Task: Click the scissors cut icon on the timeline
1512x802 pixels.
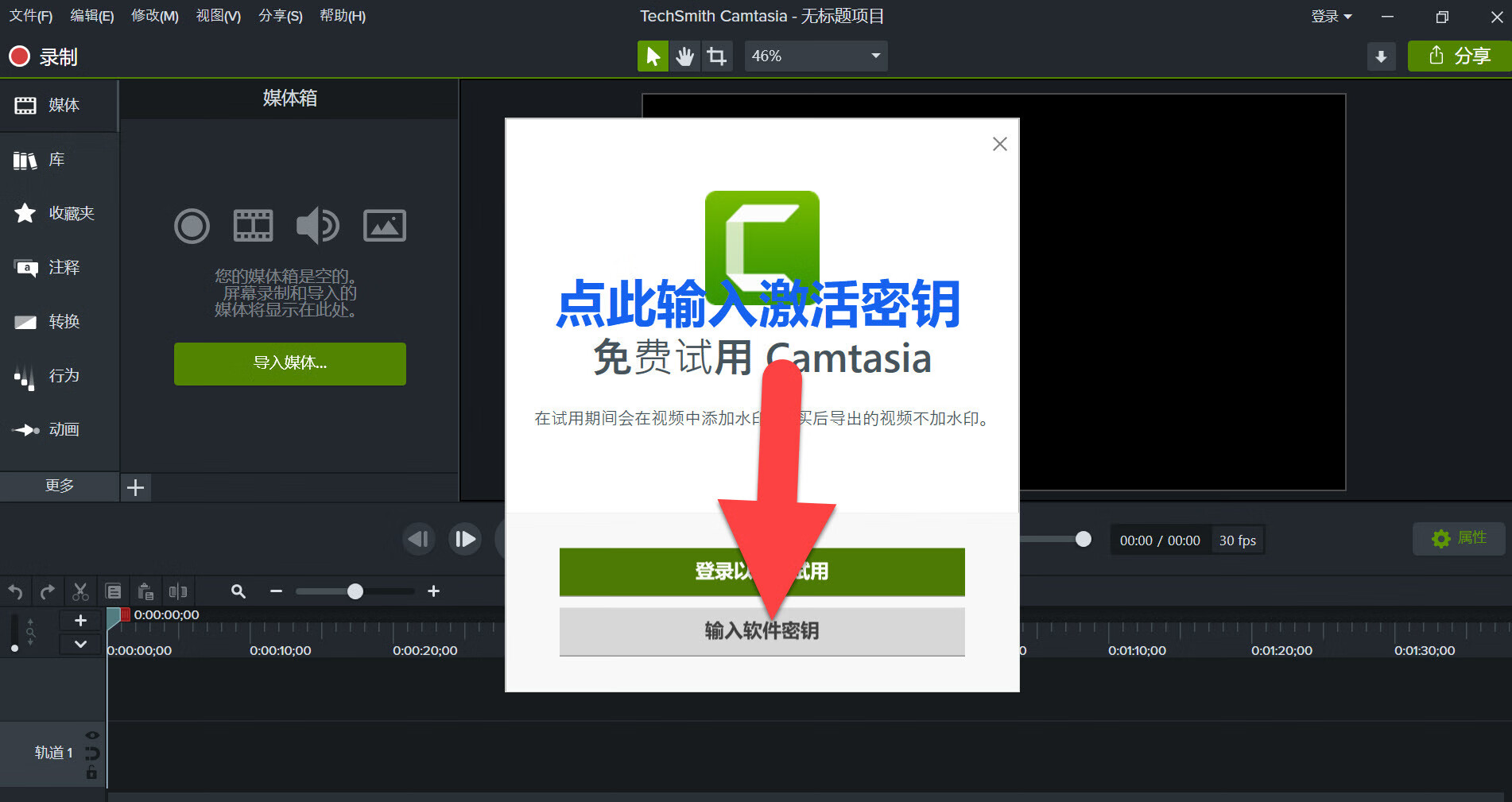Action: [x=80, y=591]
